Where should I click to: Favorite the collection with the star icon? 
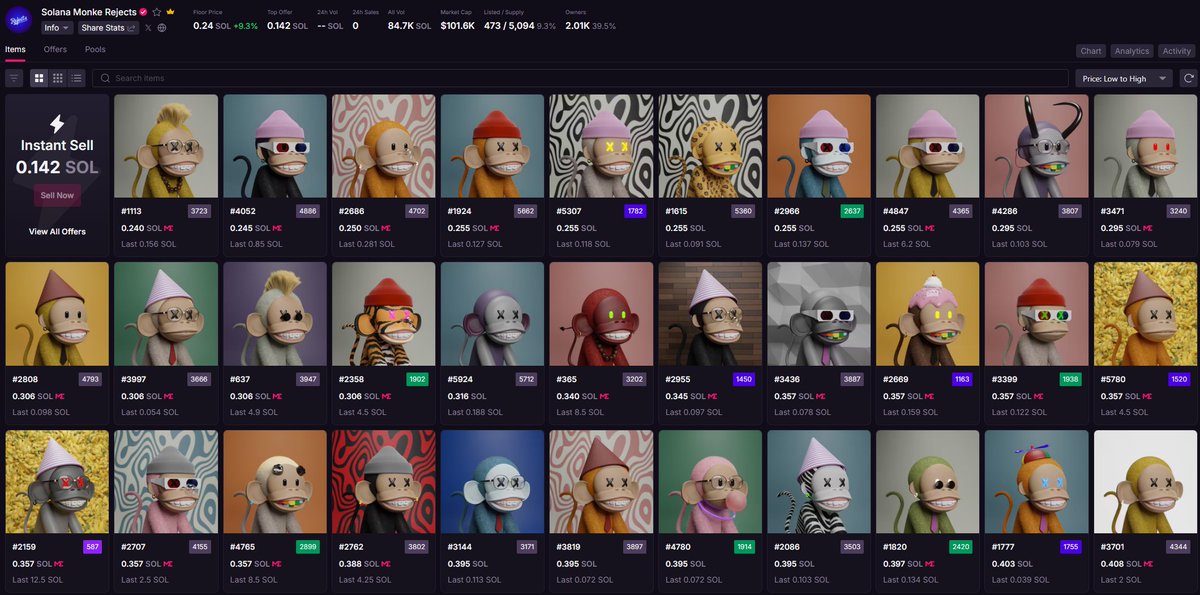coord(157,12)
